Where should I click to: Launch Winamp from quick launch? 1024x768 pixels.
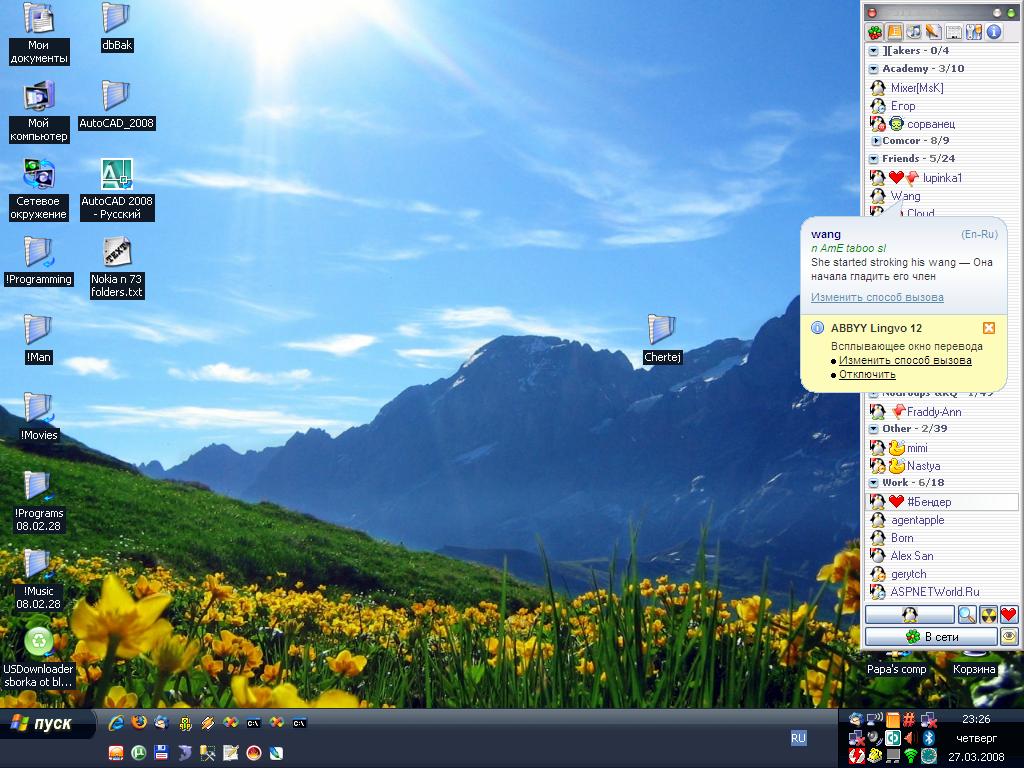[208, 723]
